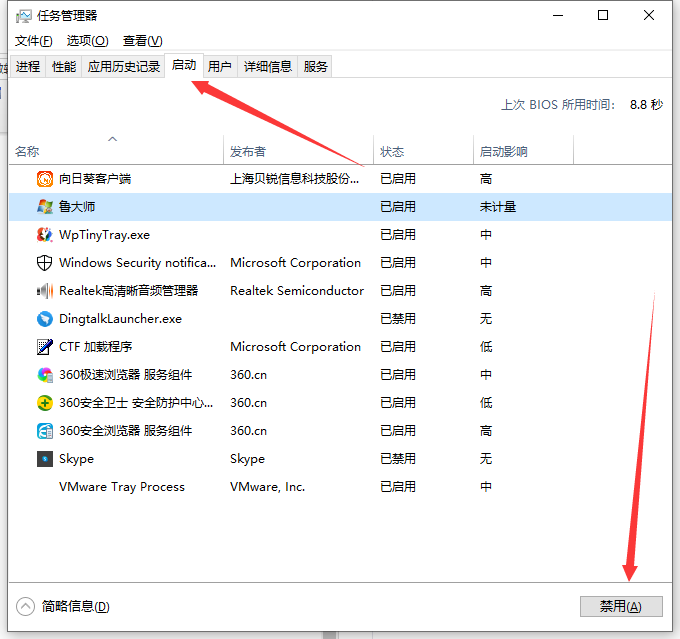Switch to the 详细信息 tab
Viewport: 680px width, 639px height.
coord(268,67)
